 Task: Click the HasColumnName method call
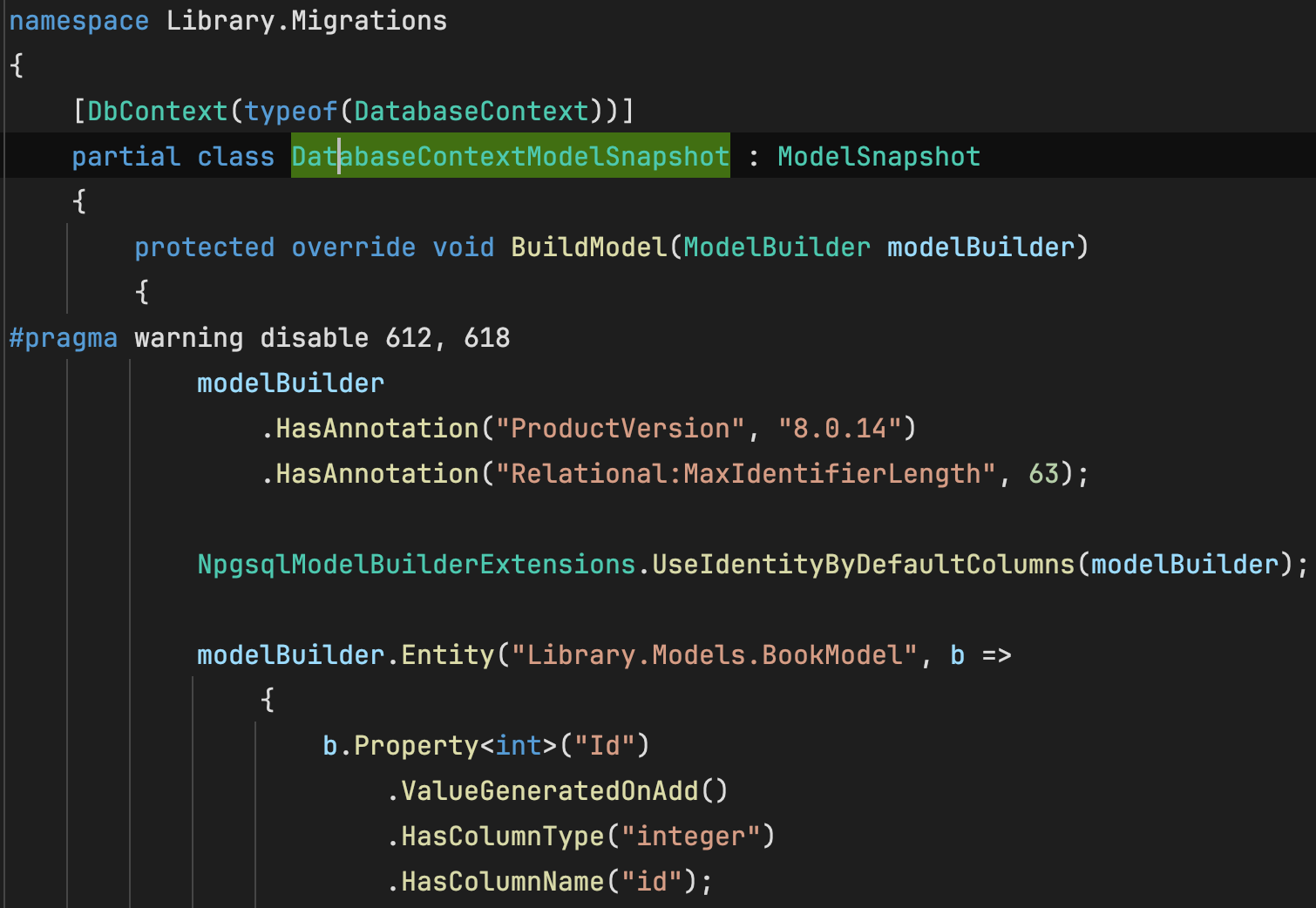tap(502, 882)
